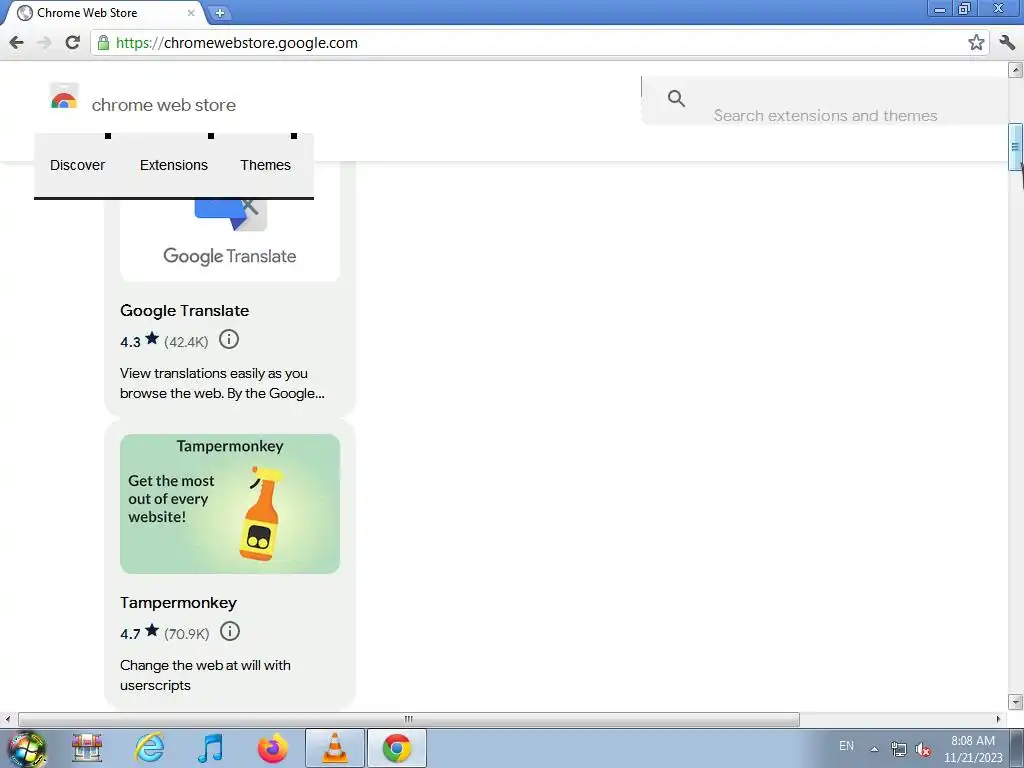Open Internet Explorer from the taskbar

(x=149, y=748)
